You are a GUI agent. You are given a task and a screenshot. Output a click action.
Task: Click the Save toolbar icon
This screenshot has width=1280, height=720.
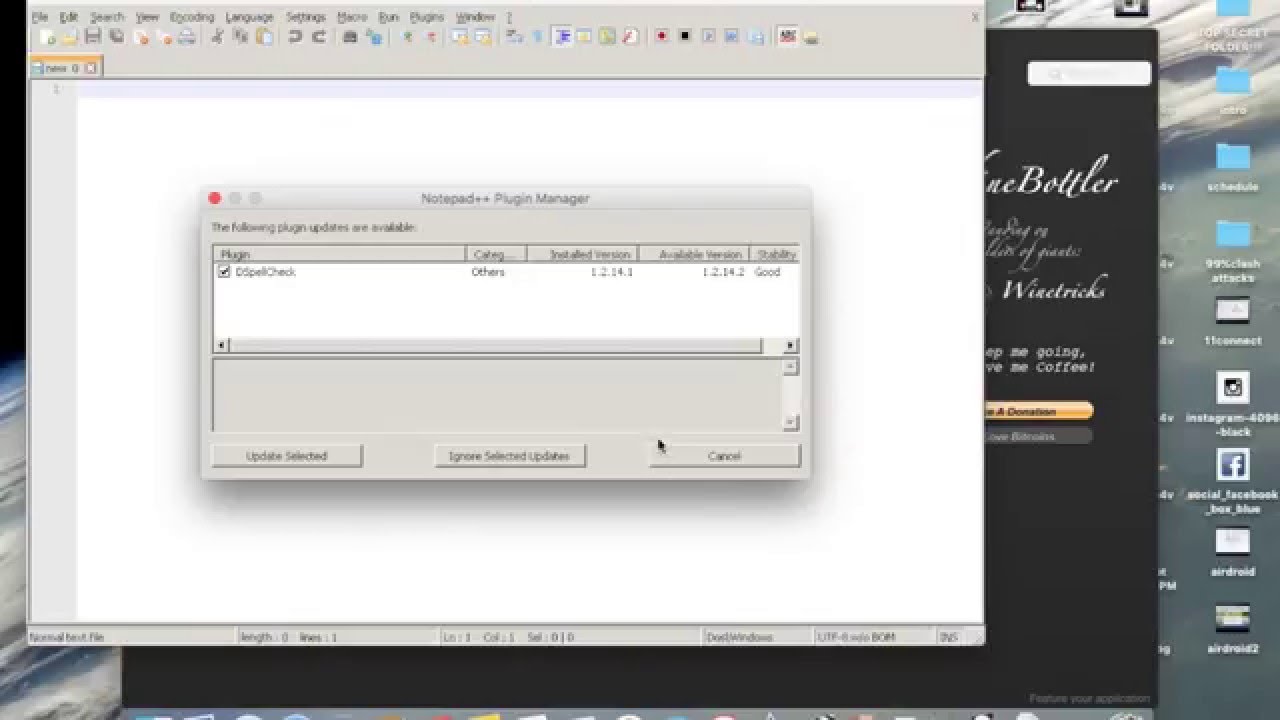point(93,37)
